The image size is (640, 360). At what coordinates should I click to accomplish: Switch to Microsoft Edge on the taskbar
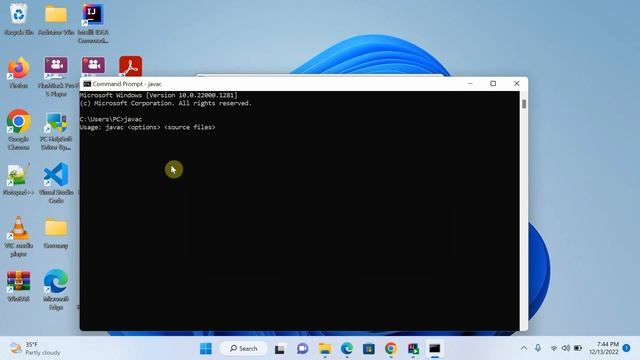click(347, 349)
